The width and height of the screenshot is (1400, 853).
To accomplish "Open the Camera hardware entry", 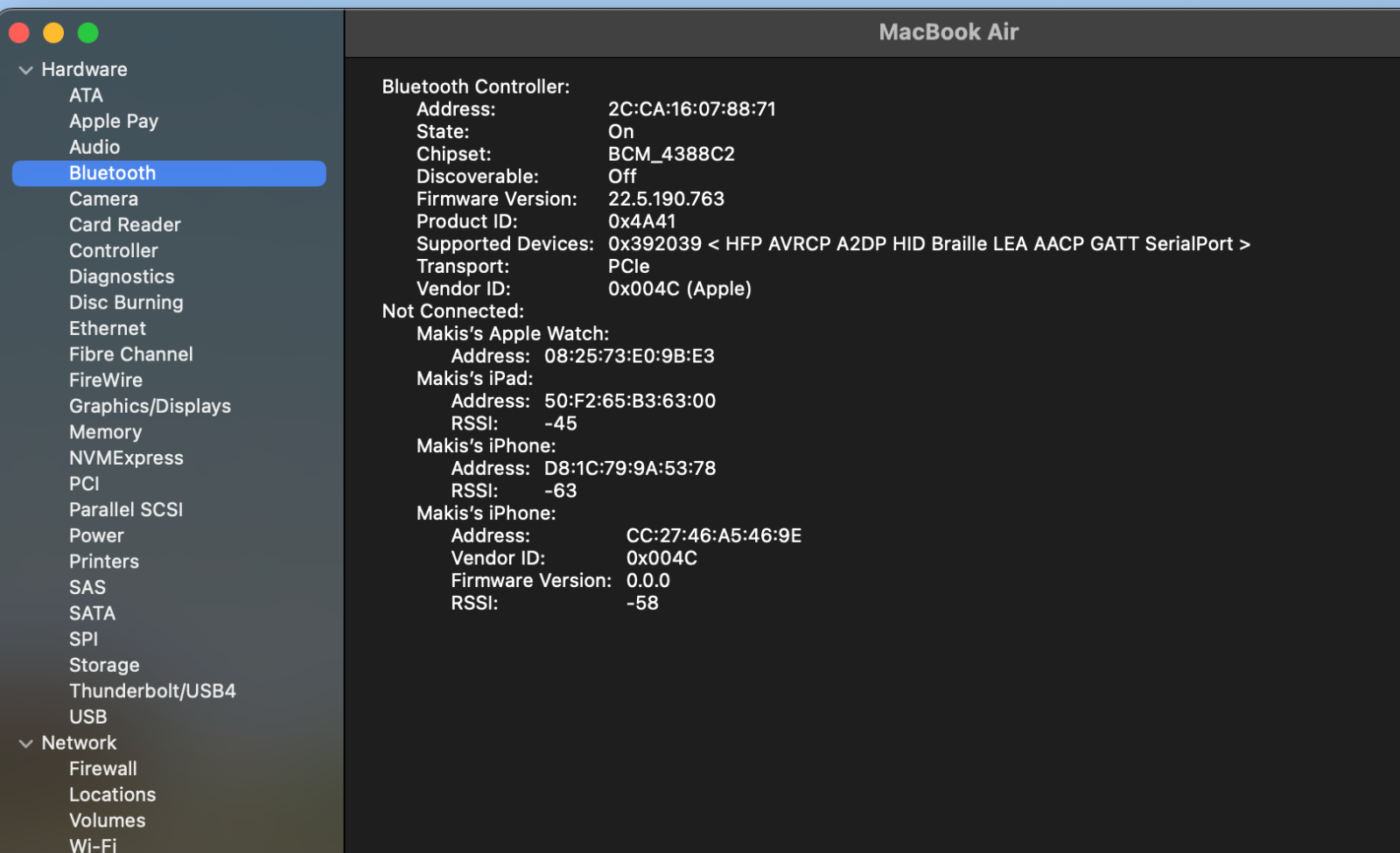I will (x=103, y=199).
